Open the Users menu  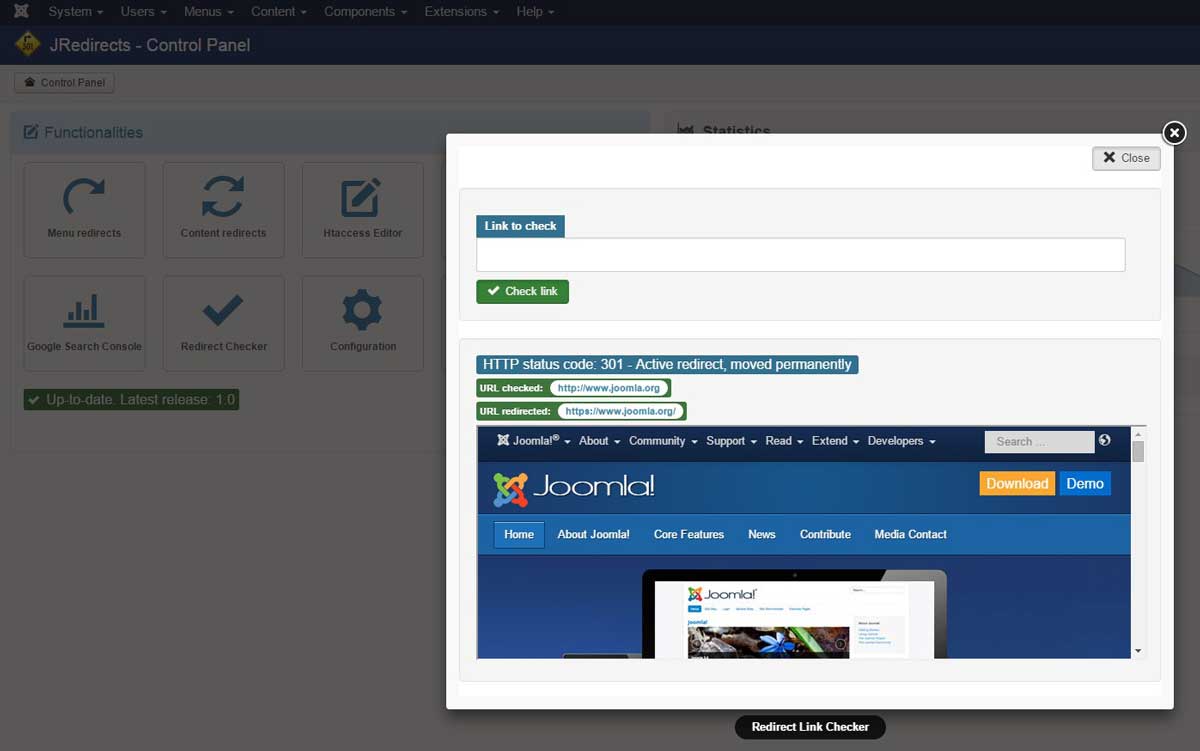pos(143,12)
